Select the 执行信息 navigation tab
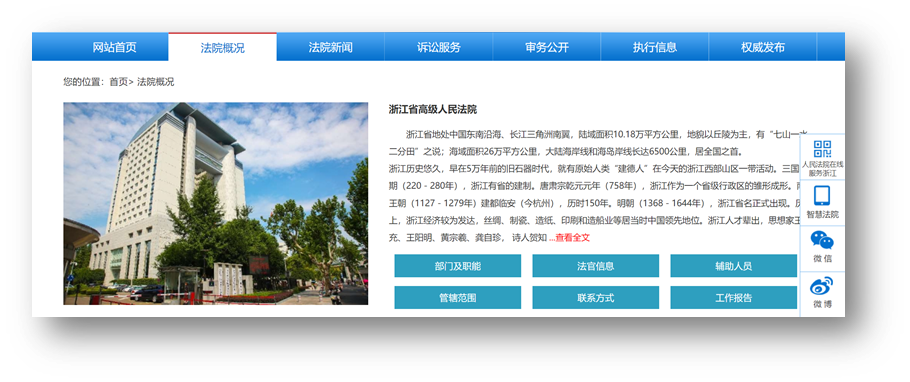This screenshot has height=382, width=910. coord(655,48)
